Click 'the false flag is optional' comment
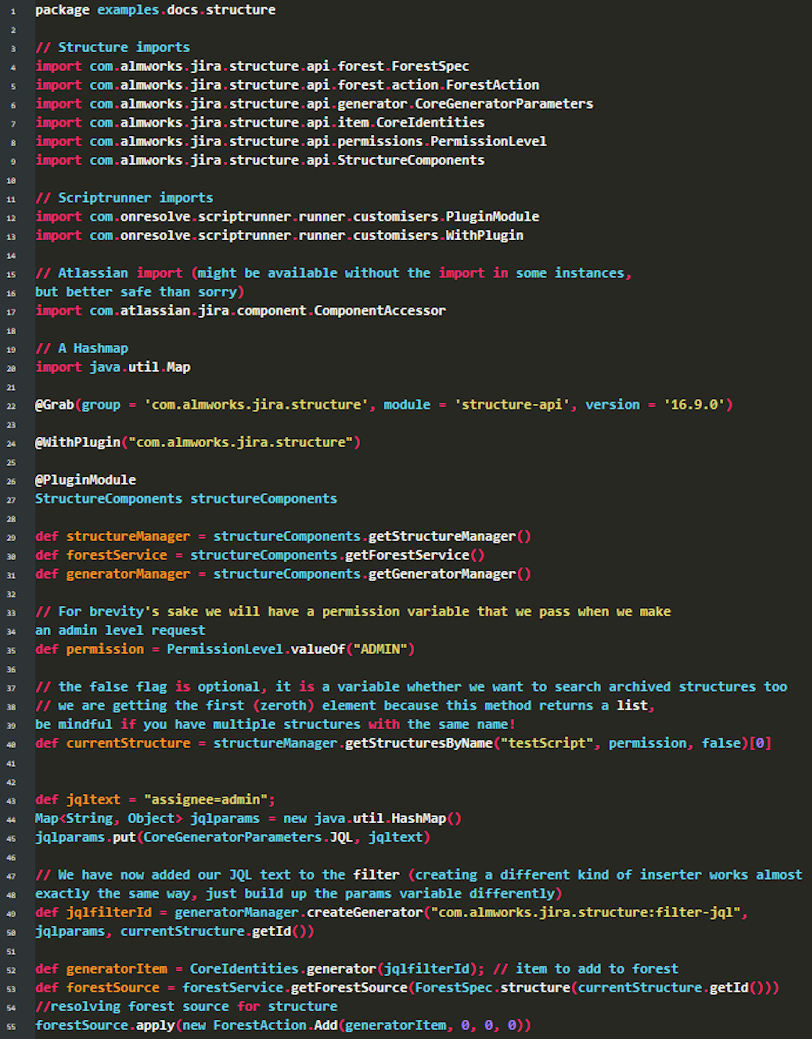This screenshot has height=1039, width=812. [x=411, y=686]
